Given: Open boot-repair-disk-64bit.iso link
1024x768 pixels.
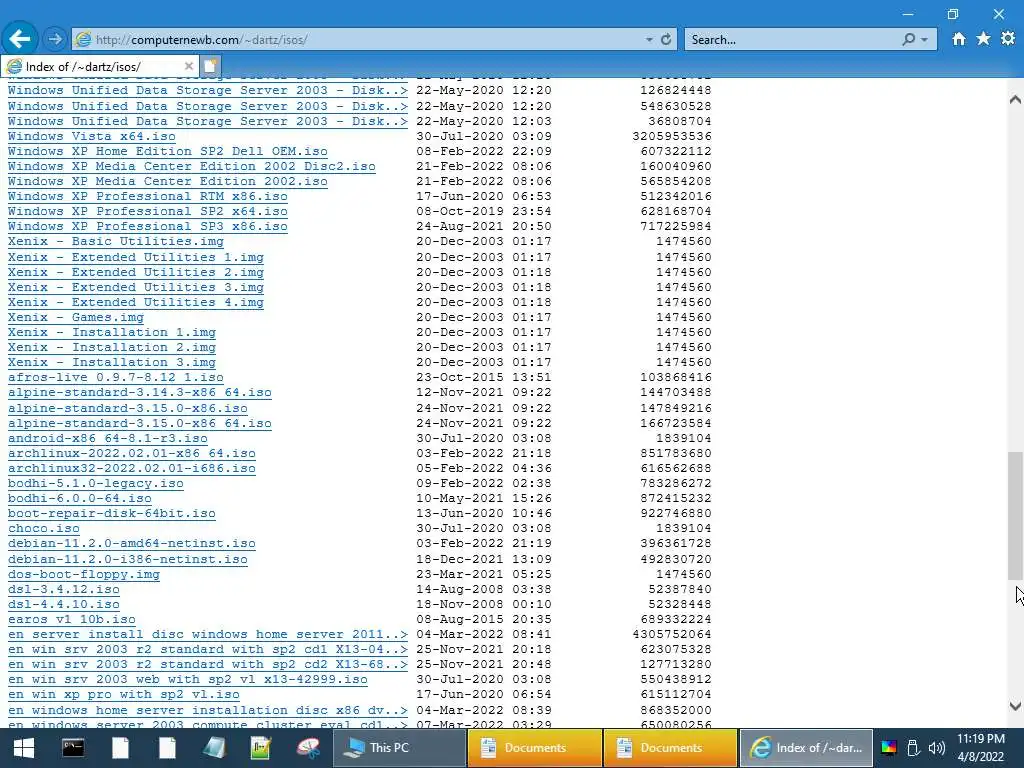Looking at the screenshot, I should click(x=112, y=513).
